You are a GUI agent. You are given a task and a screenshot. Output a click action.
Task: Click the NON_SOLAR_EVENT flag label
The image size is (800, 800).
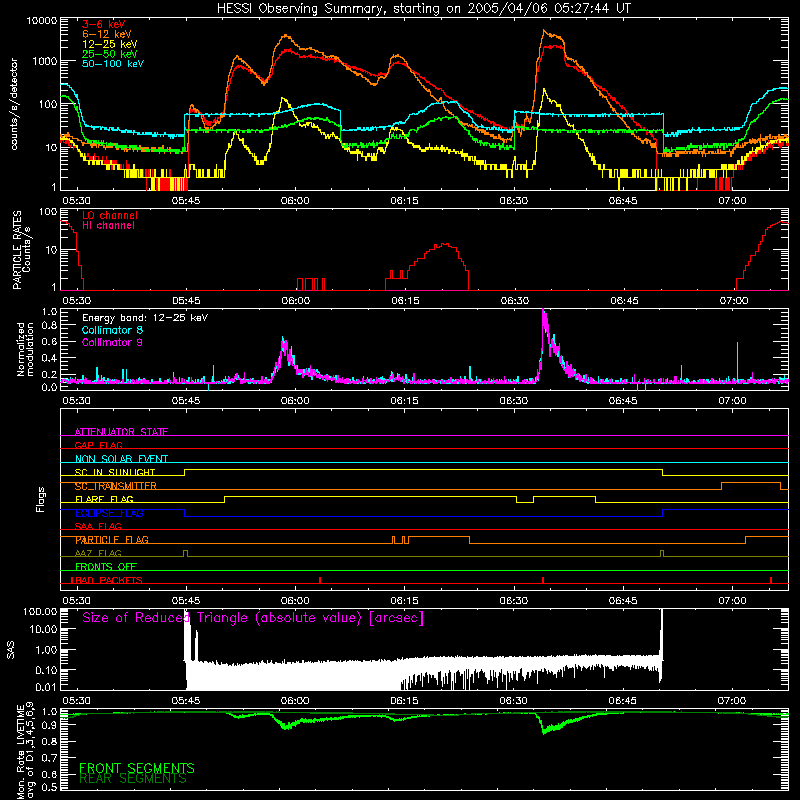pos(121,459)
